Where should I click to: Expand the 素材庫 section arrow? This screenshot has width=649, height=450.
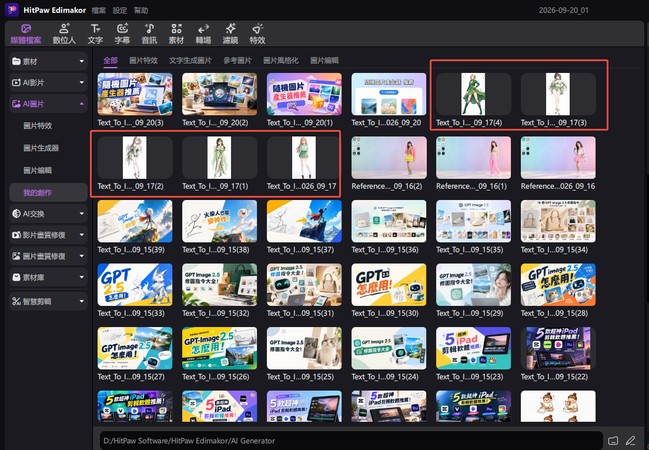click(82, 277)
